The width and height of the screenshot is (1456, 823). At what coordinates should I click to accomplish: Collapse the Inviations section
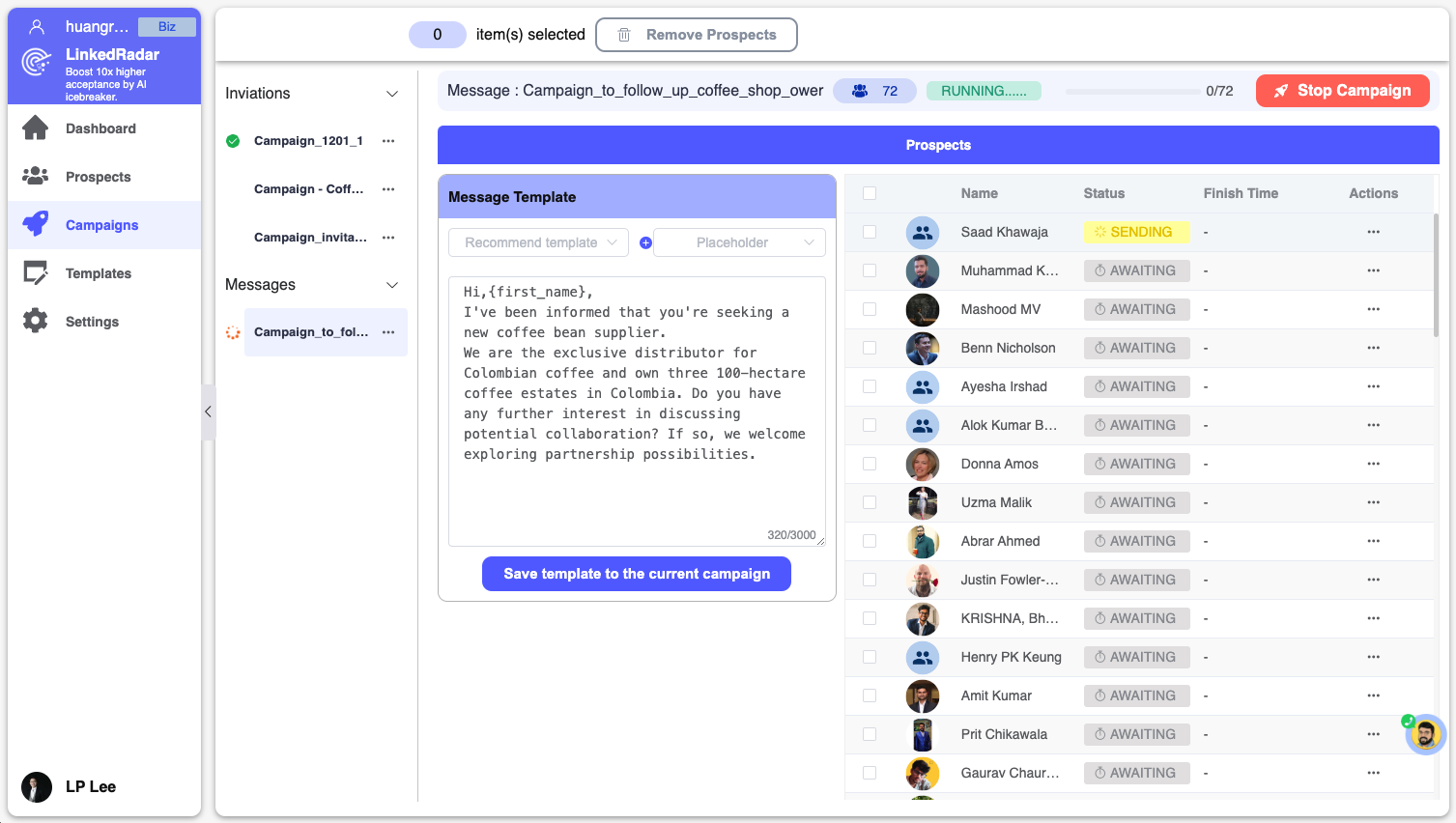(x=392, y=94)
